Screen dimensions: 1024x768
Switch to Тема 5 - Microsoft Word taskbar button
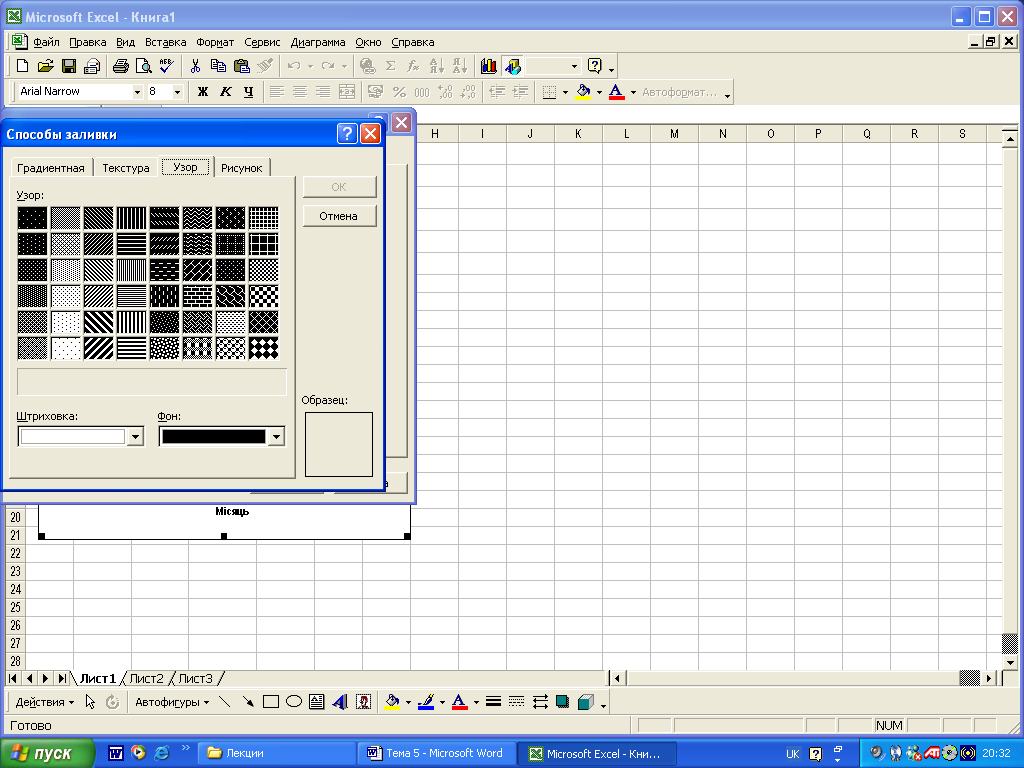(x=438, y=753)
